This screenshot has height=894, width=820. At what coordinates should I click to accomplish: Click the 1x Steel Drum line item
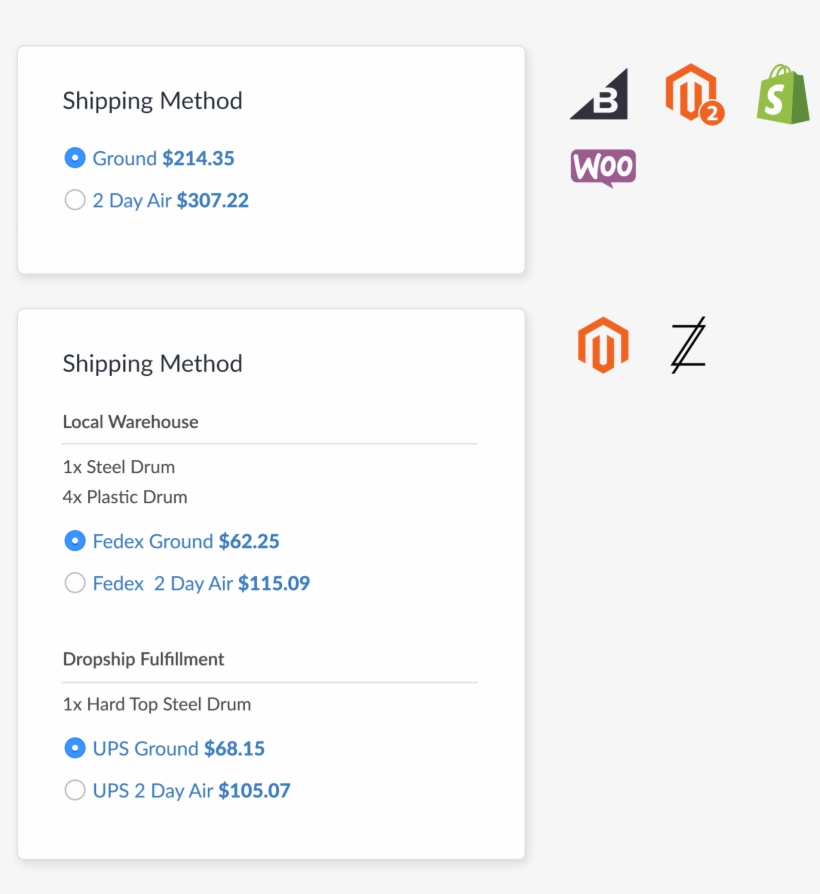pyautogui.click(x=118, y=467)
